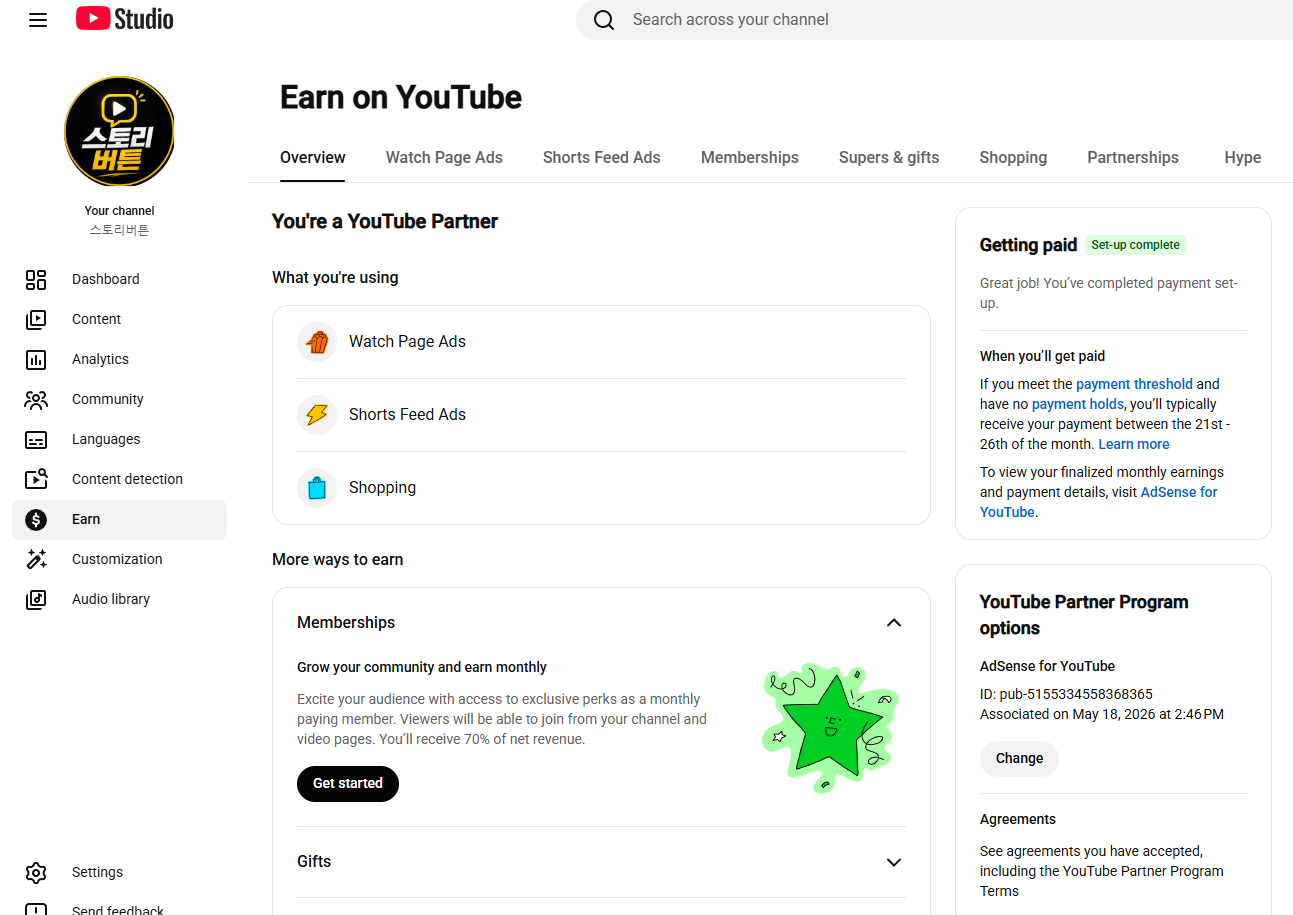
Task: Open the Partnerships tab
Action: coord(1133,157)
